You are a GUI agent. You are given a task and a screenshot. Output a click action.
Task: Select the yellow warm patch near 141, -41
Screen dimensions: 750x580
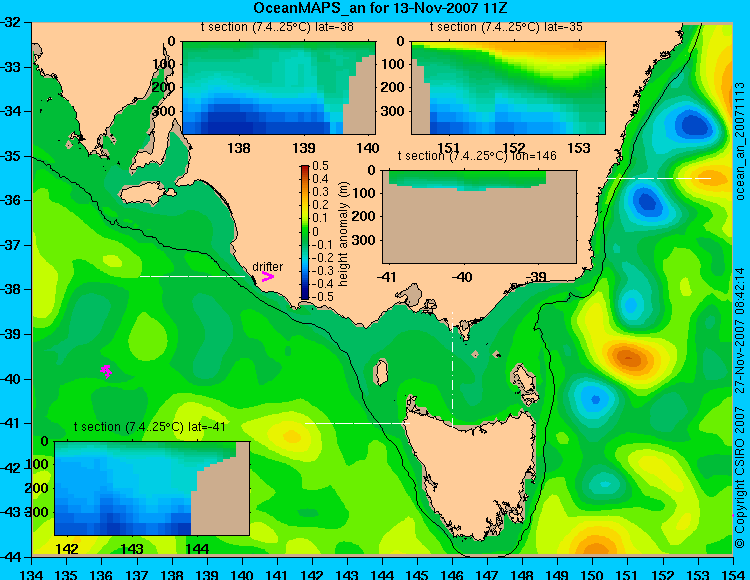point(290,436)
